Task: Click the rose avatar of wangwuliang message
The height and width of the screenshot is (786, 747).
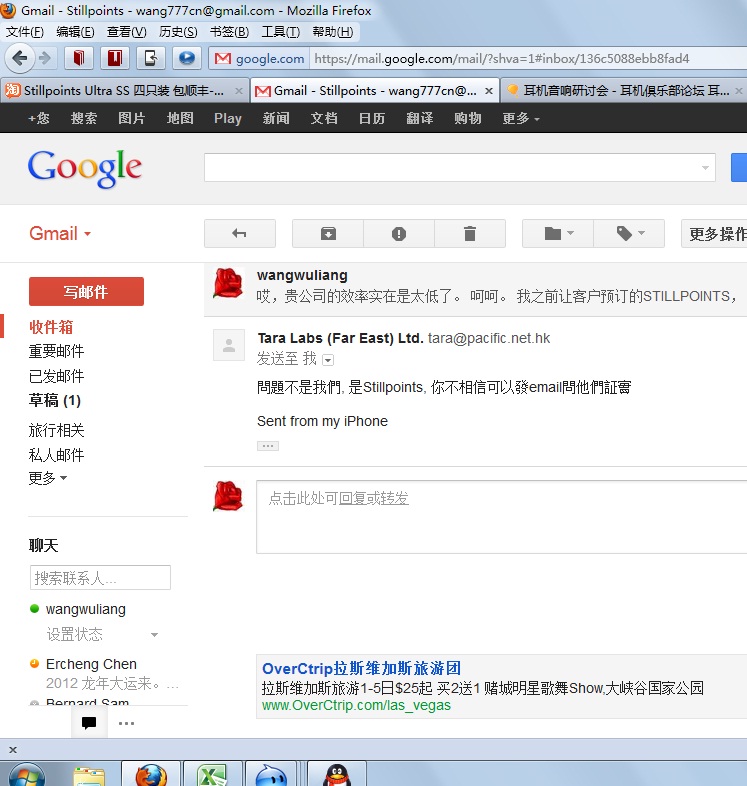Action: click(228, 283)
